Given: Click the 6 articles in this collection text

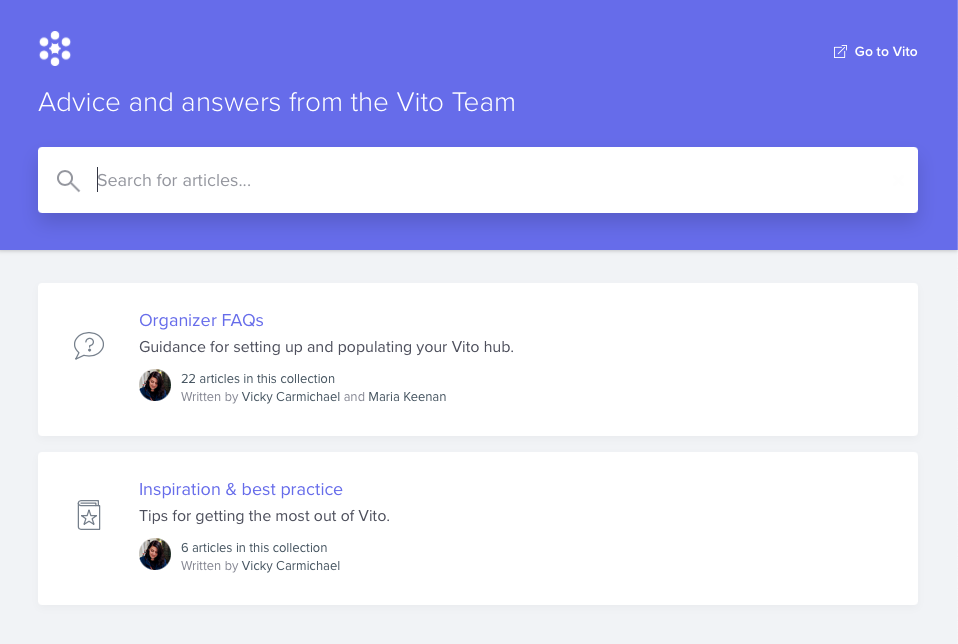Looking at the screenshot, I should [254, 547].
